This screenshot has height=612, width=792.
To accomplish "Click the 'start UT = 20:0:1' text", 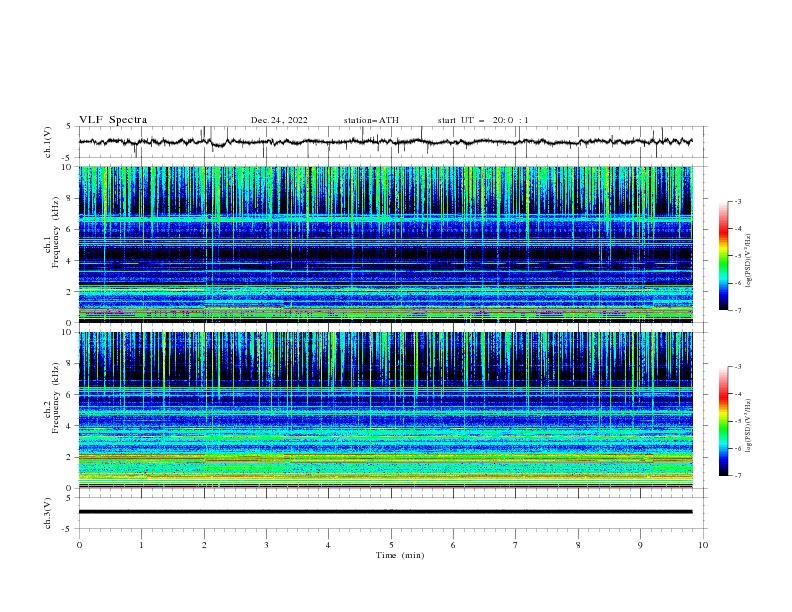I will [x=483, y=120].
